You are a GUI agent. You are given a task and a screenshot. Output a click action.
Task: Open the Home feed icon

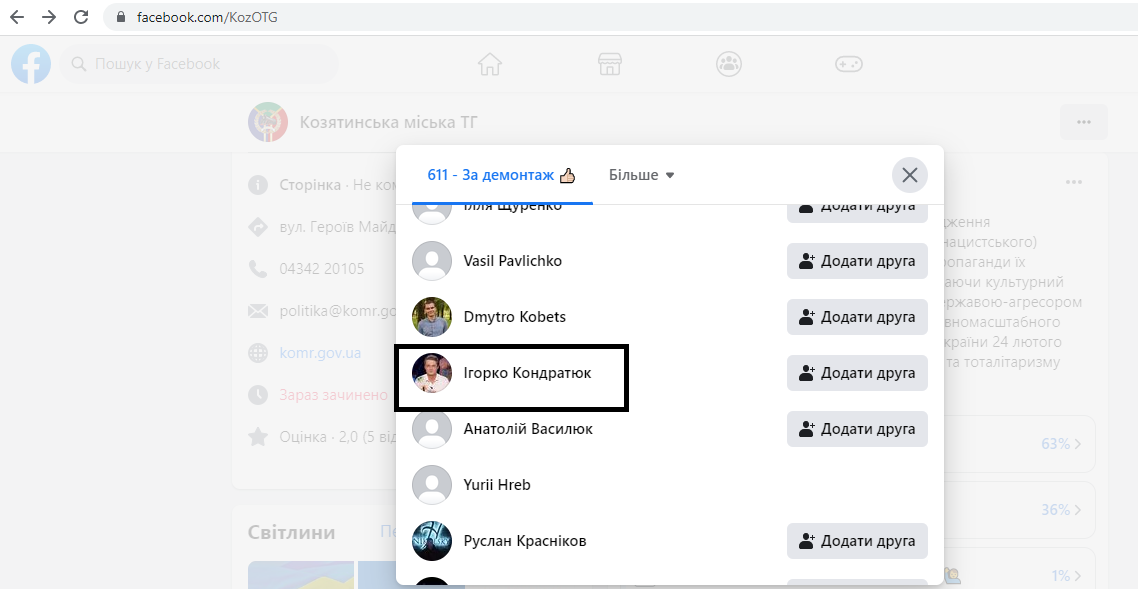(490, 64)
